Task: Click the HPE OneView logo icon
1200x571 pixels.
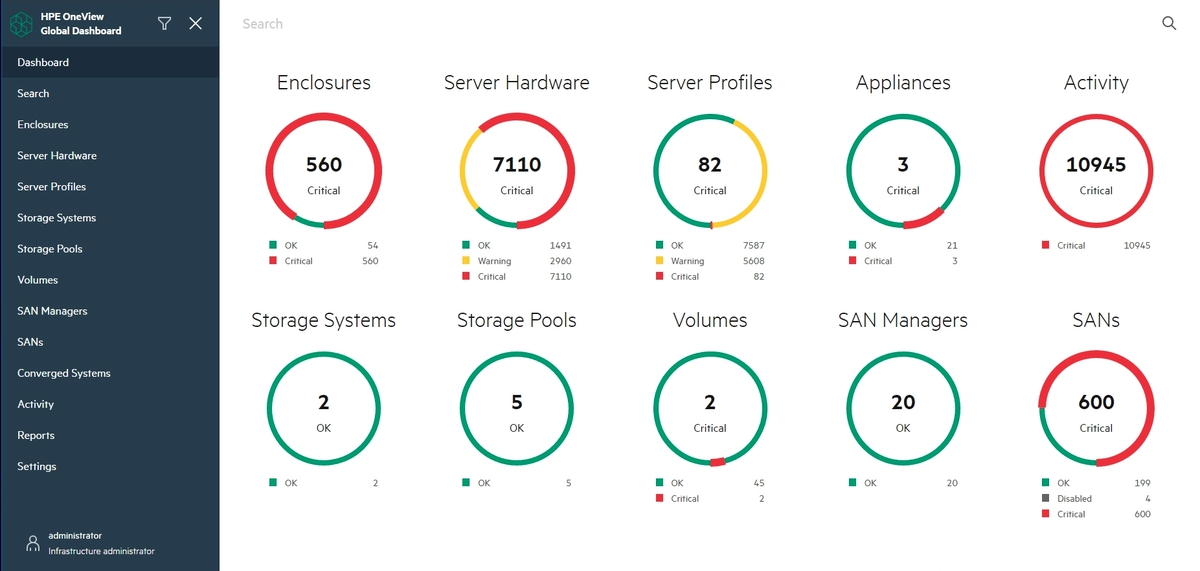Action: (21, 24)
